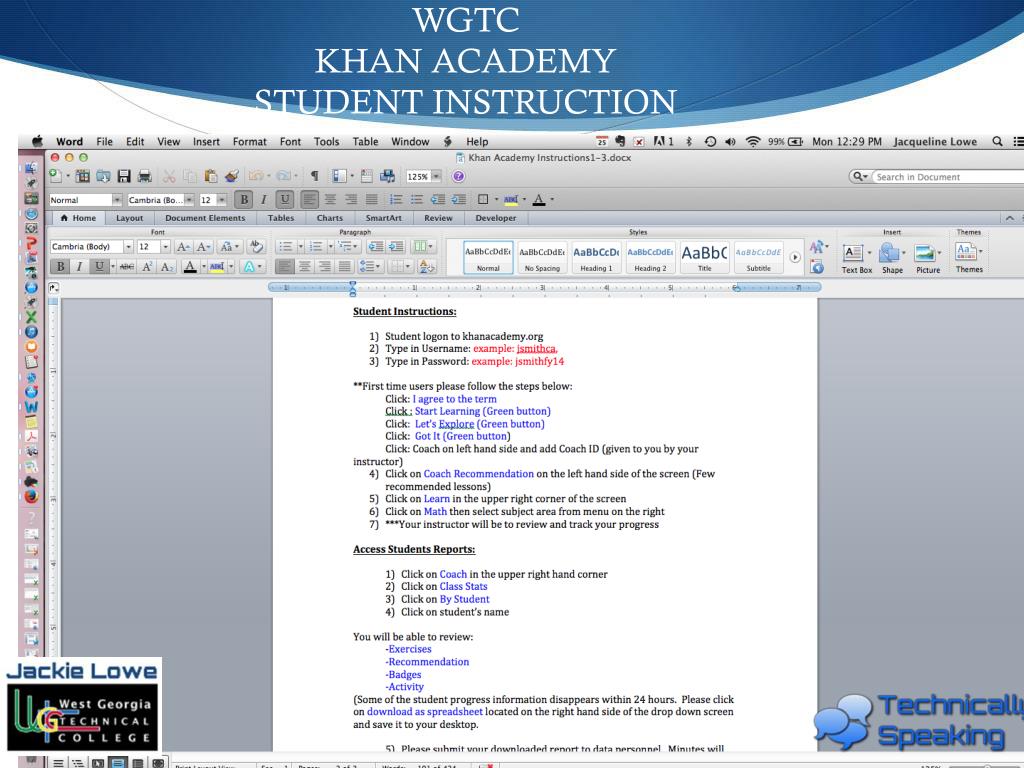Screen dimensions: 1024x768
Task: Apply the Title style
Action: pos(705,257)
